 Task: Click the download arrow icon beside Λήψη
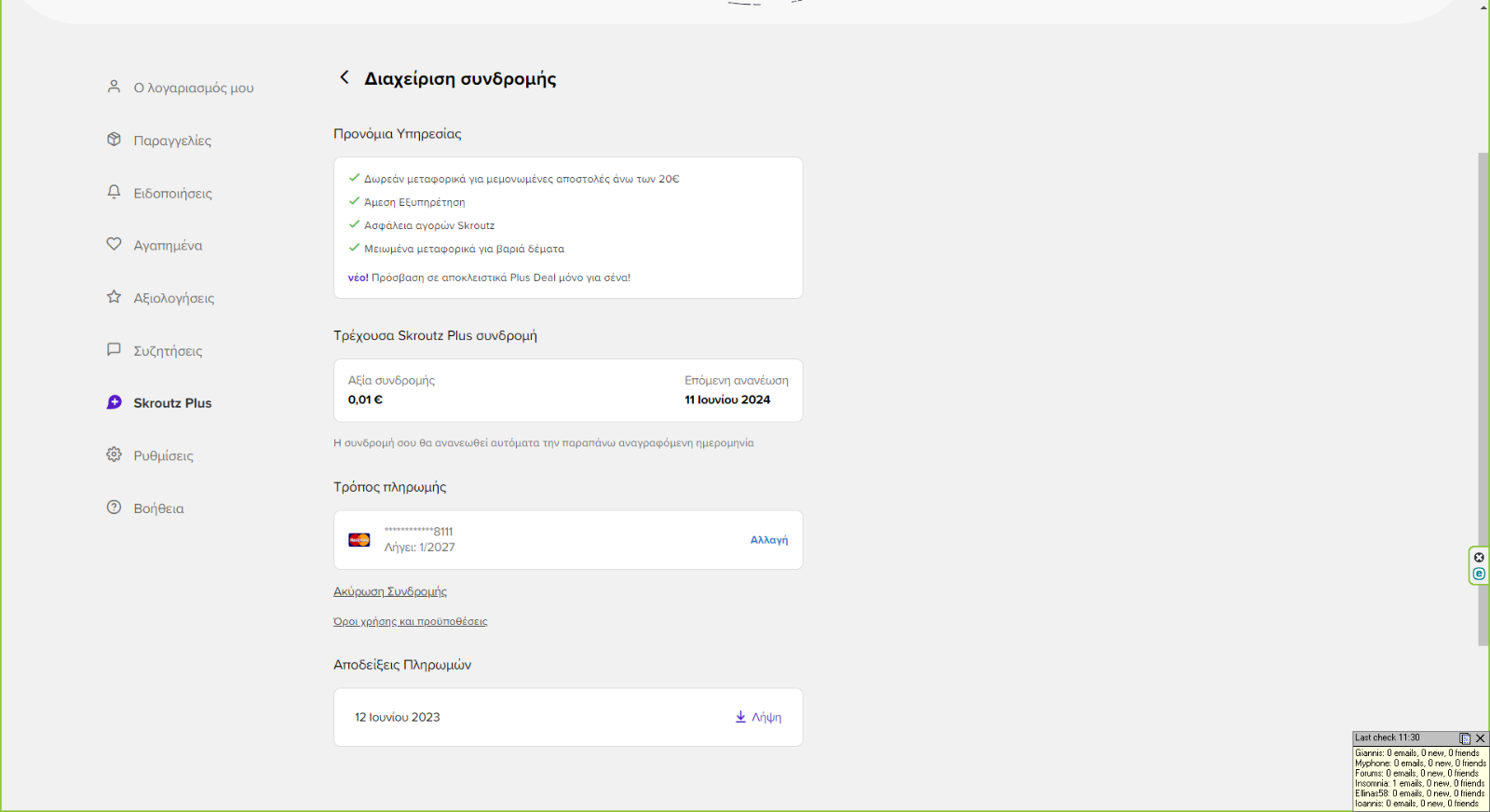(740, 717)
